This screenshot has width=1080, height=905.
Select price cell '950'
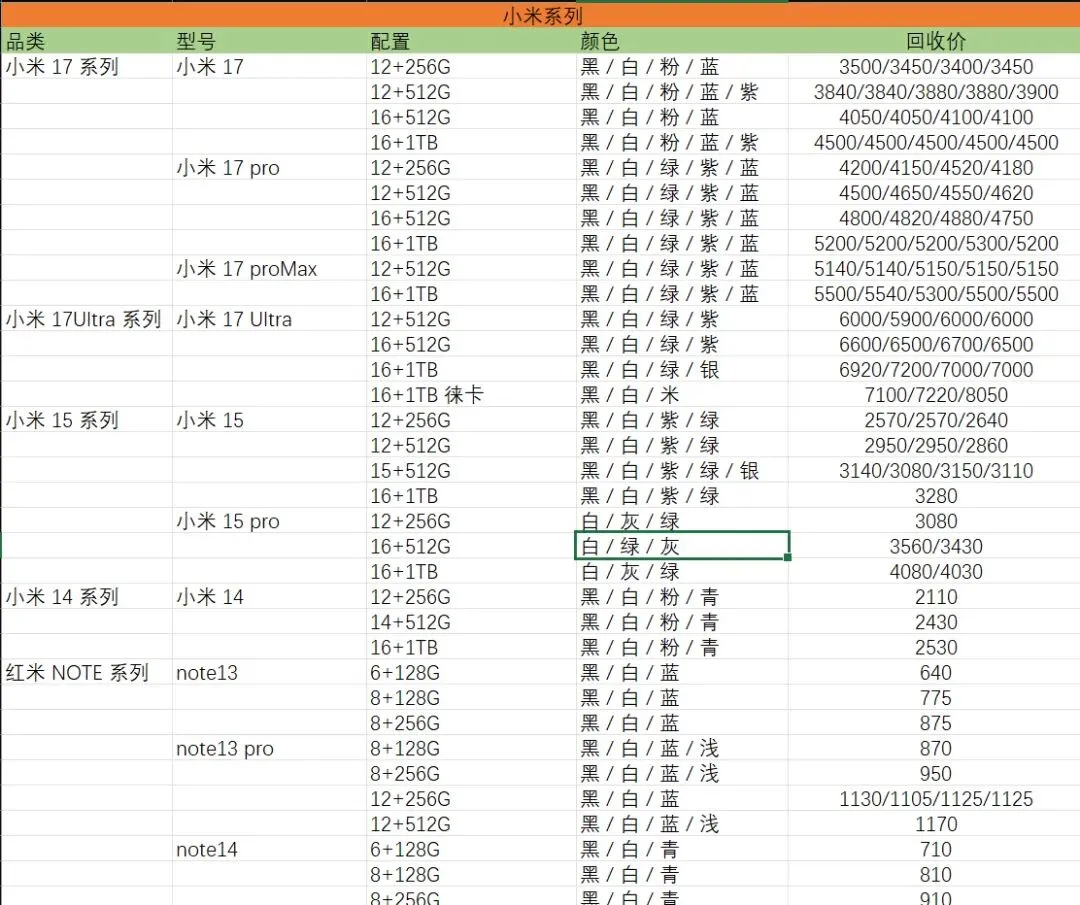(x=935, y=774)
